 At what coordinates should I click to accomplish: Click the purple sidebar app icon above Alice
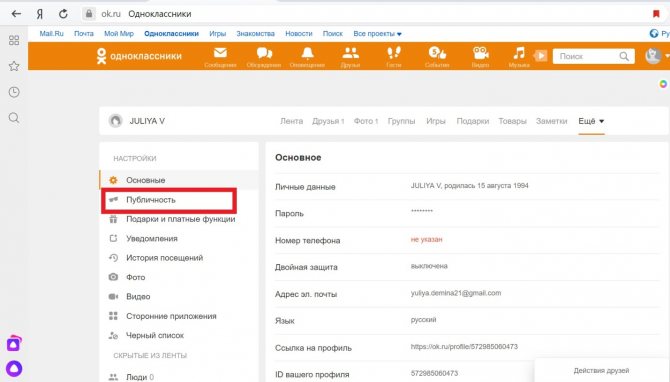pyautogui.click(x=14, y=343)
